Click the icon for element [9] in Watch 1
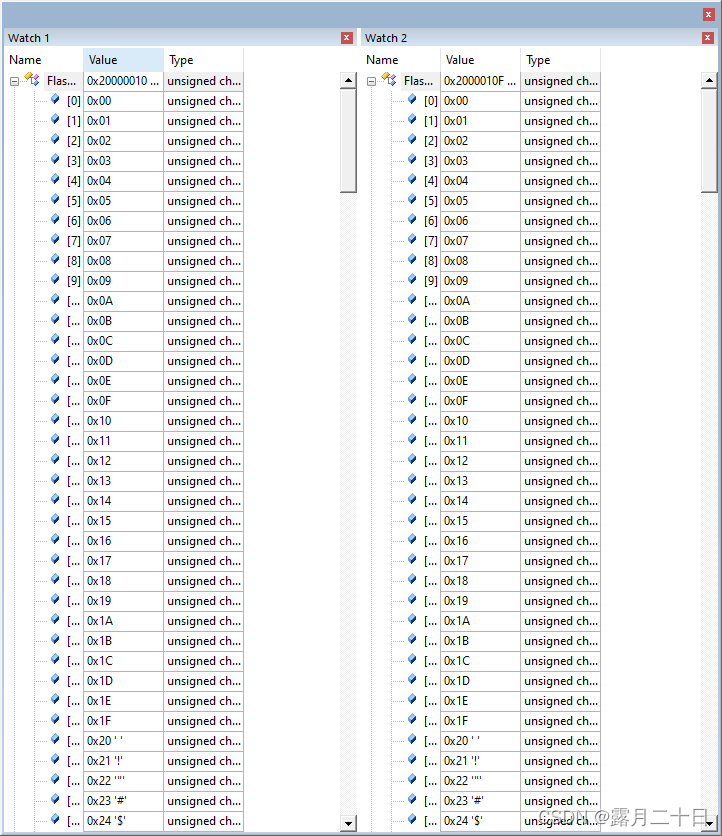The height and width of the screenshot is (836, 722). pos(55,279)
